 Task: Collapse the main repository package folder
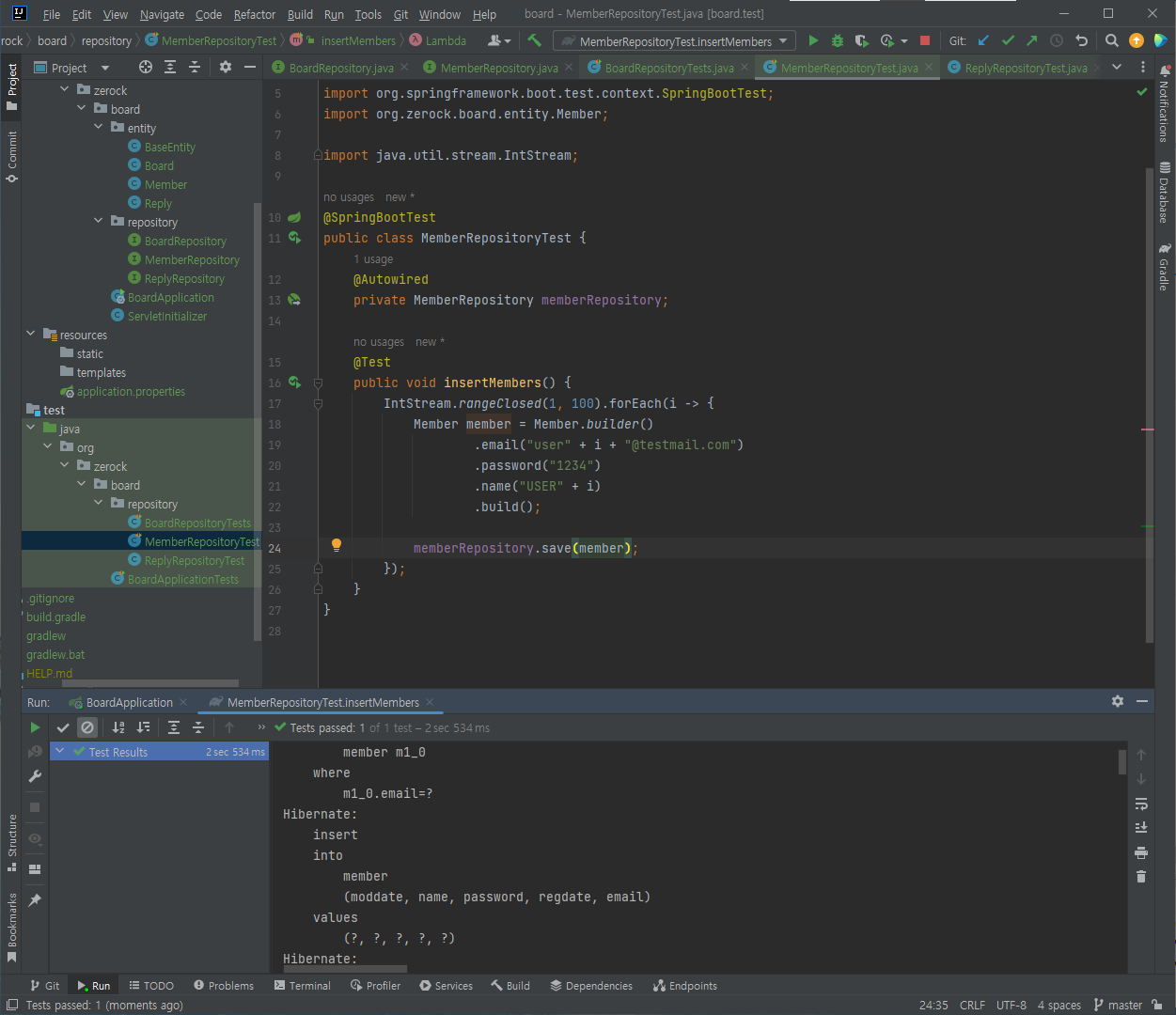(99, 221)
